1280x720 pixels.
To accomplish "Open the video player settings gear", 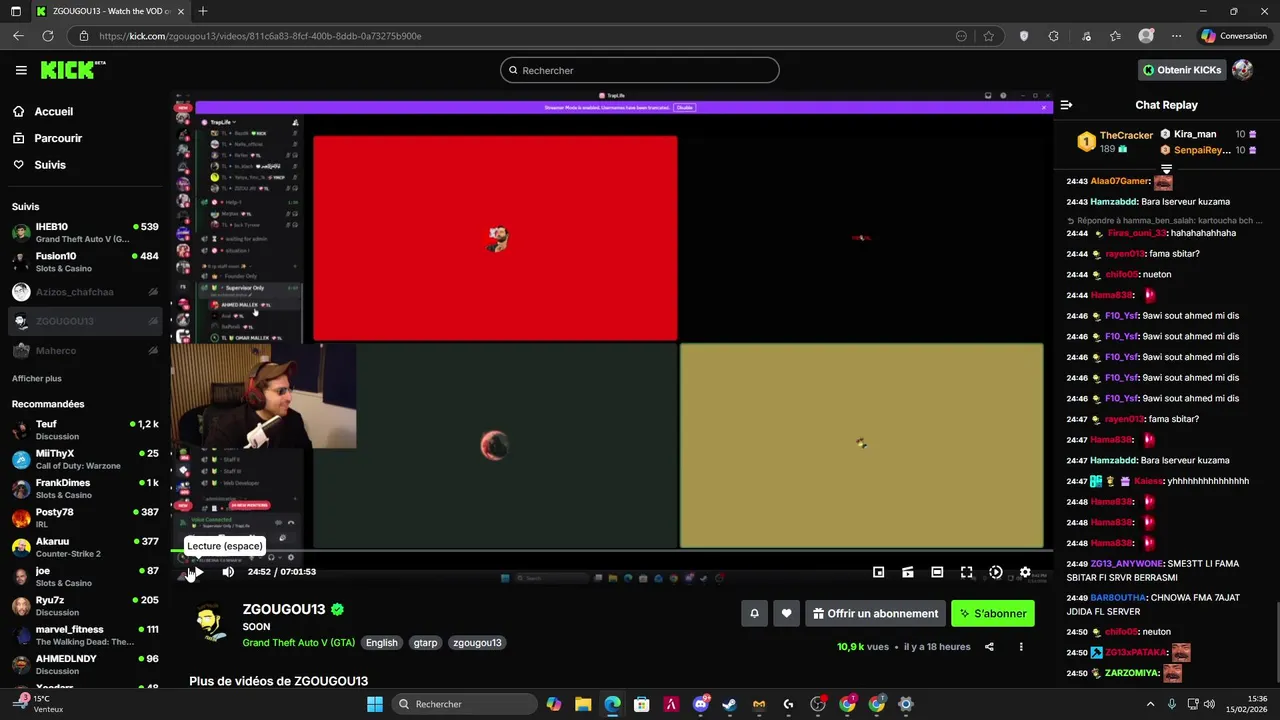I will pyautogui.click(x=1025, y=572).
